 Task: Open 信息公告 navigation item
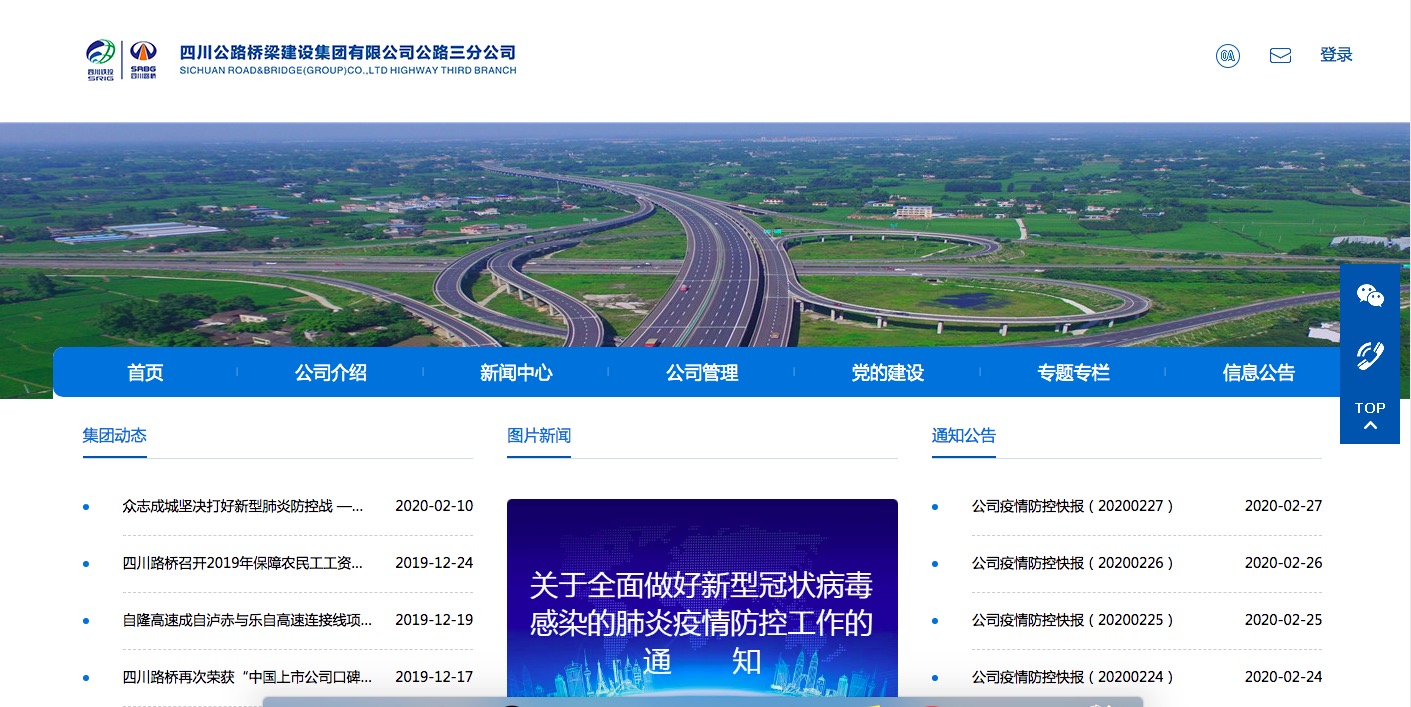coord(1258,373)
